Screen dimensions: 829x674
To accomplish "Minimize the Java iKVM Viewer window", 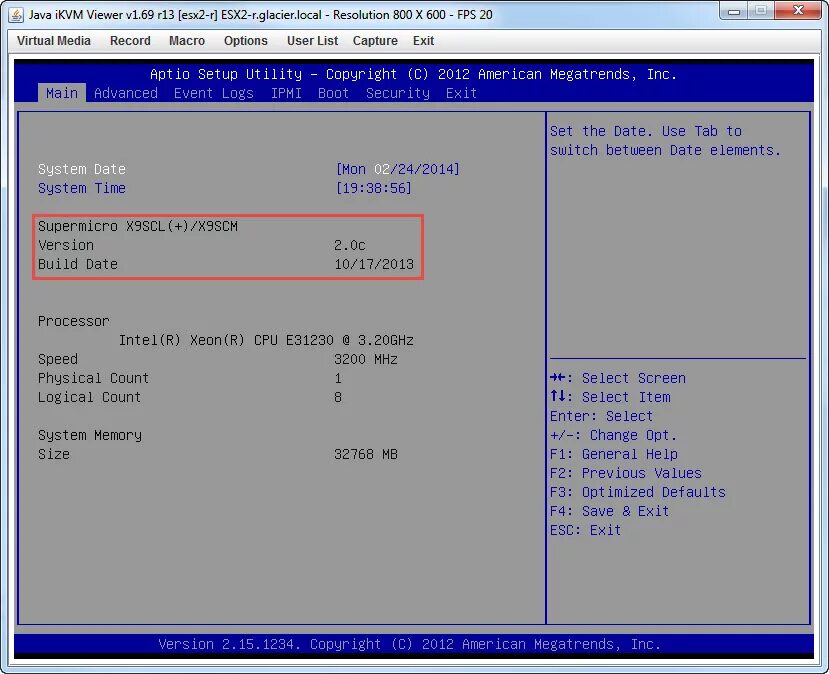I will [734, 11].
